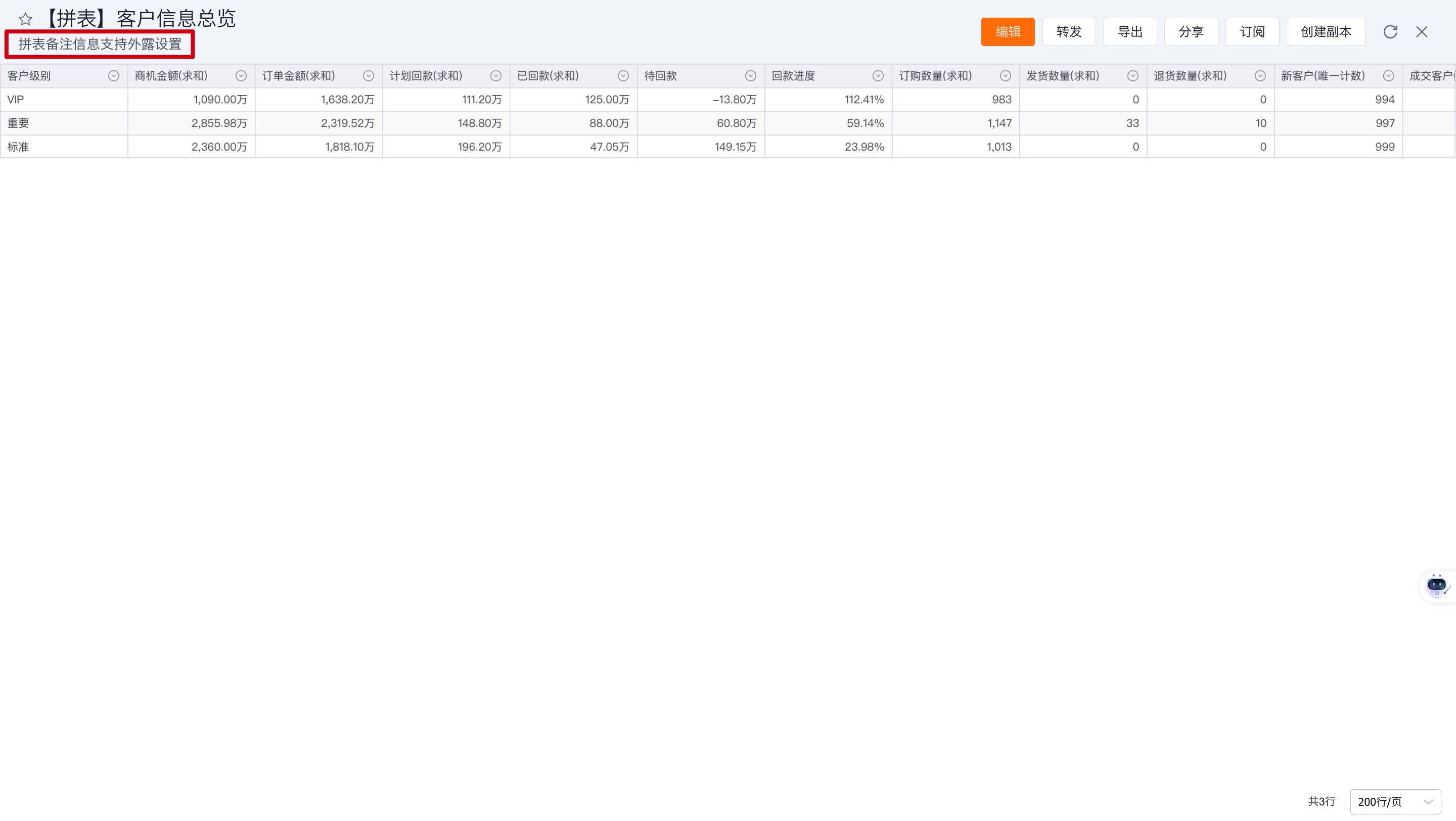
Task: Open the 商机金额(求和) column dropdown
Action: coord(241,76)
